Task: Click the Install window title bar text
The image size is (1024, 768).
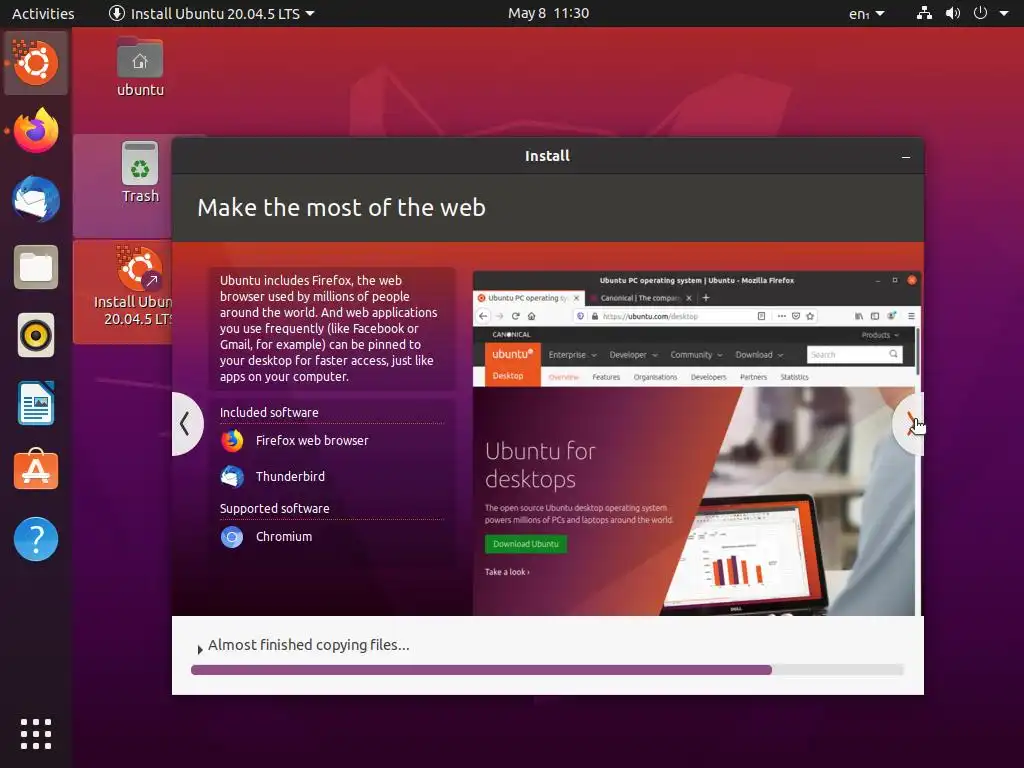Action: [x=547, y=156]
